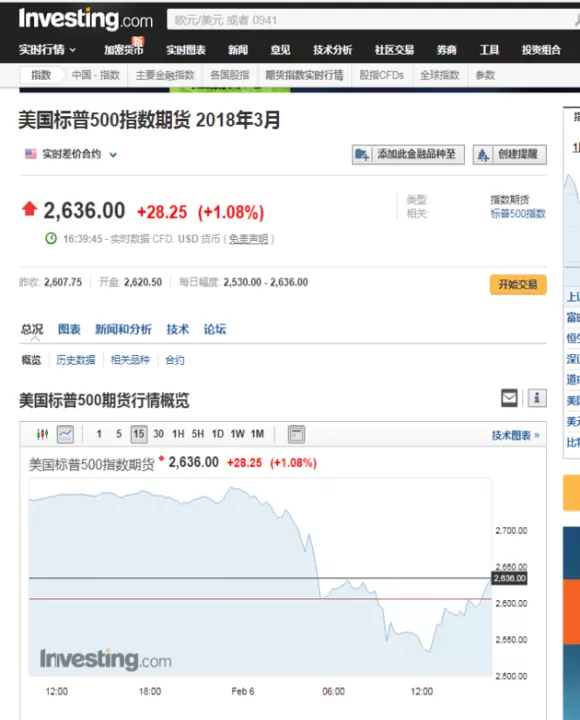Image resolution: width=580 pixels, height=720 pixels.
Task: Click the green clock icon
Action: 51,238
